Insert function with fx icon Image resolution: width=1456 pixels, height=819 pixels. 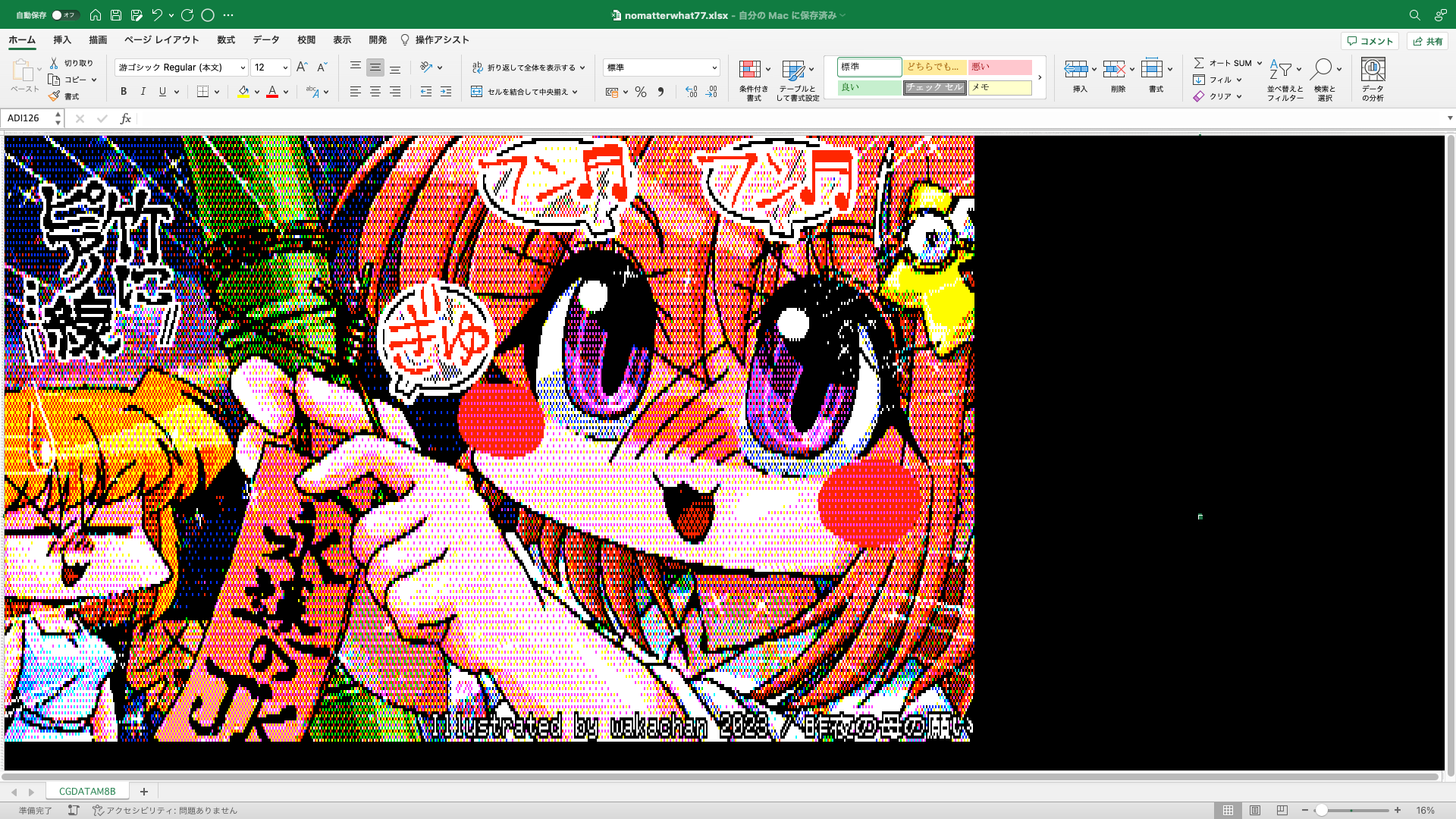pyautogui.click(x=126, y=118)
